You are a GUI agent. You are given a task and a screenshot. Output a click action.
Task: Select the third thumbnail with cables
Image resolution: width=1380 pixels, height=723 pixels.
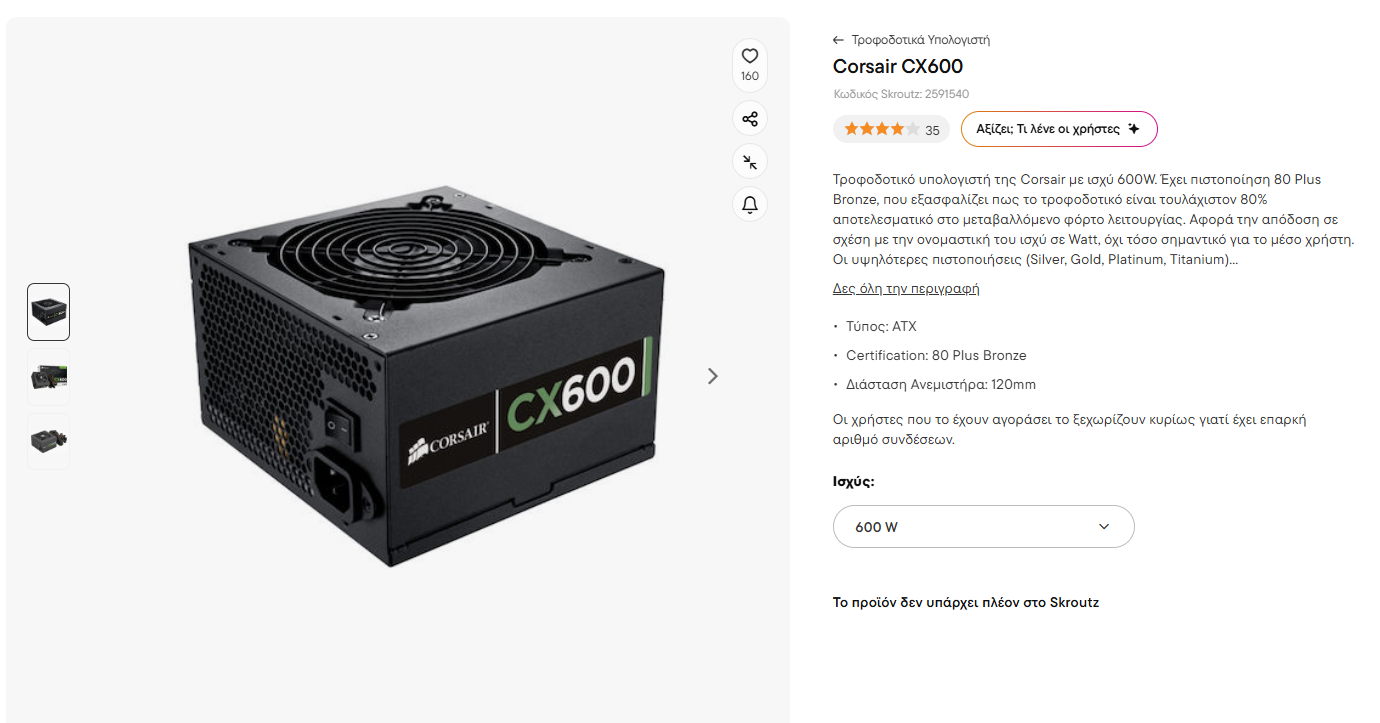48,441
